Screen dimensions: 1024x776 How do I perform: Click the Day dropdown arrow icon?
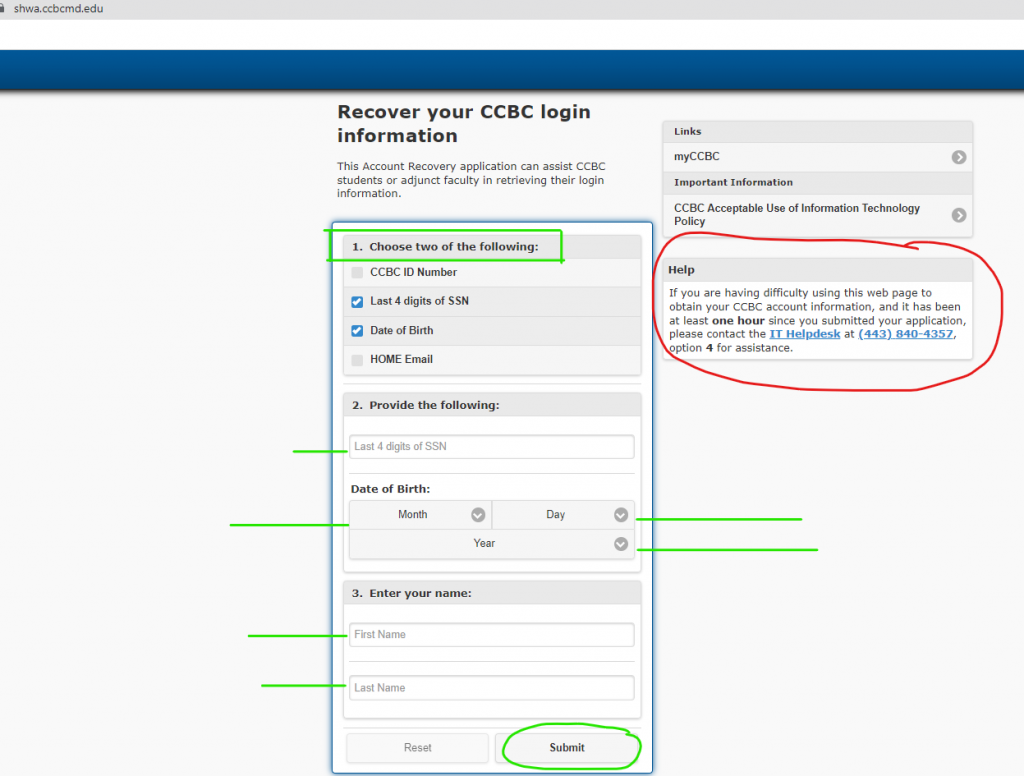[621, 515]
